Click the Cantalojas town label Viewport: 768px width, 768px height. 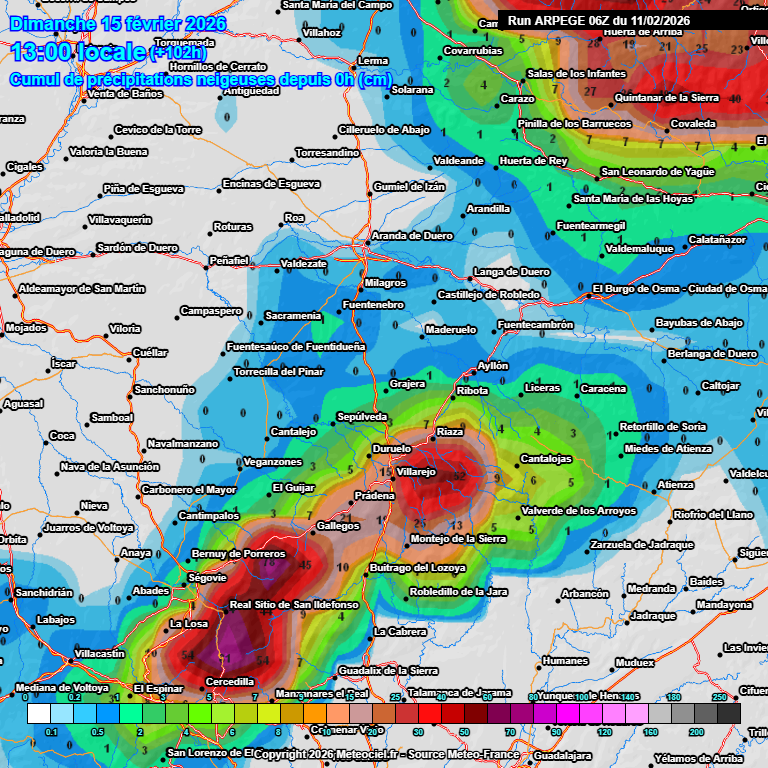pos(546,459)
